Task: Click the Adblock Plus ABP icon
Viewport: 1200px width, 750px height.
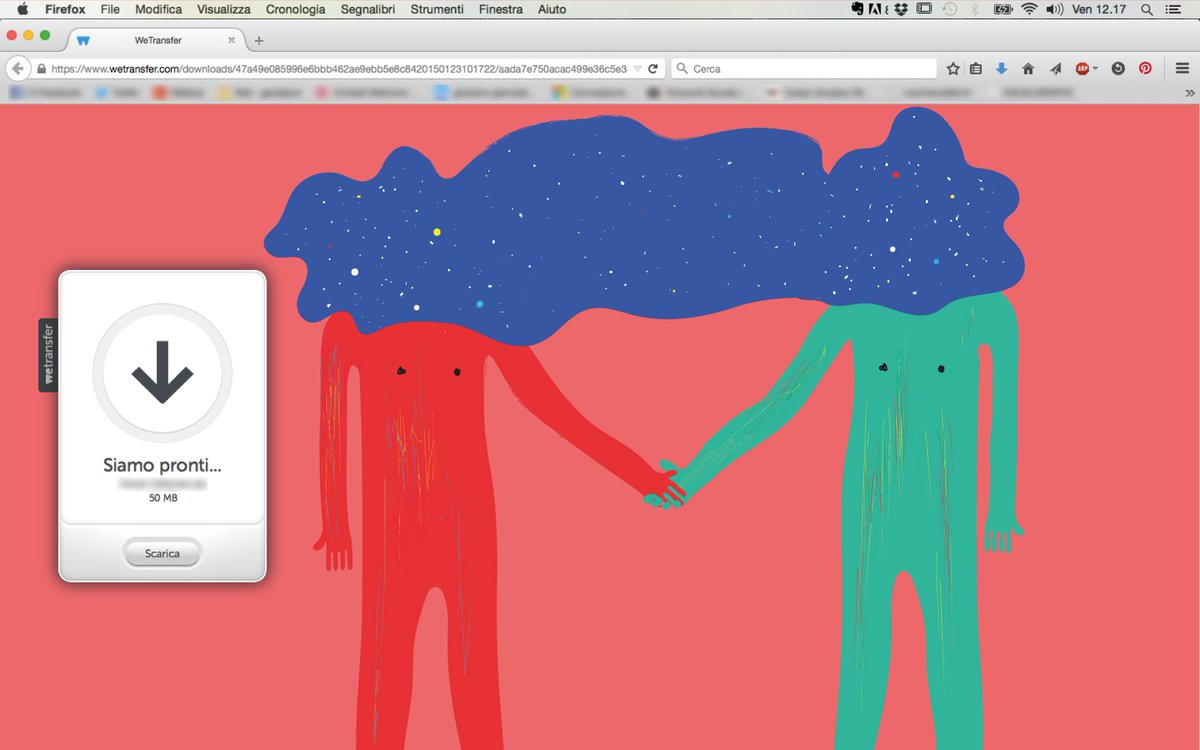Action: click(1082, 69)
